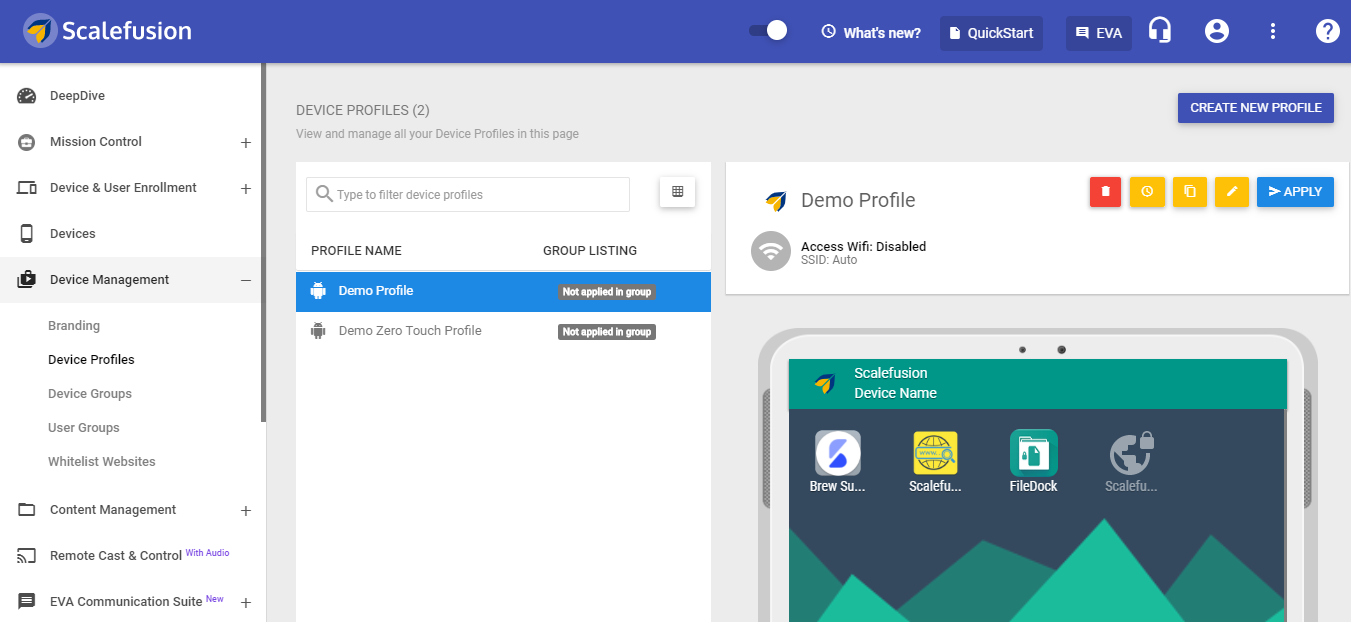Image resolution: width=1351 pixels, height=622 pixels.
Task: Open the account profile icon
Action: (1216, 31)
